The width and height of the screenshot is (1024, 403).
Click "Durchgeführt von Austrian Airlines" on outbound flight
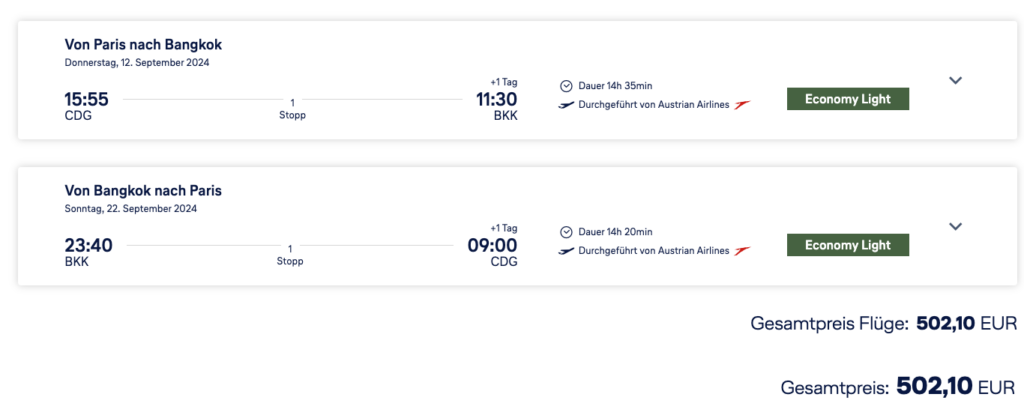[x=654, y=105]
